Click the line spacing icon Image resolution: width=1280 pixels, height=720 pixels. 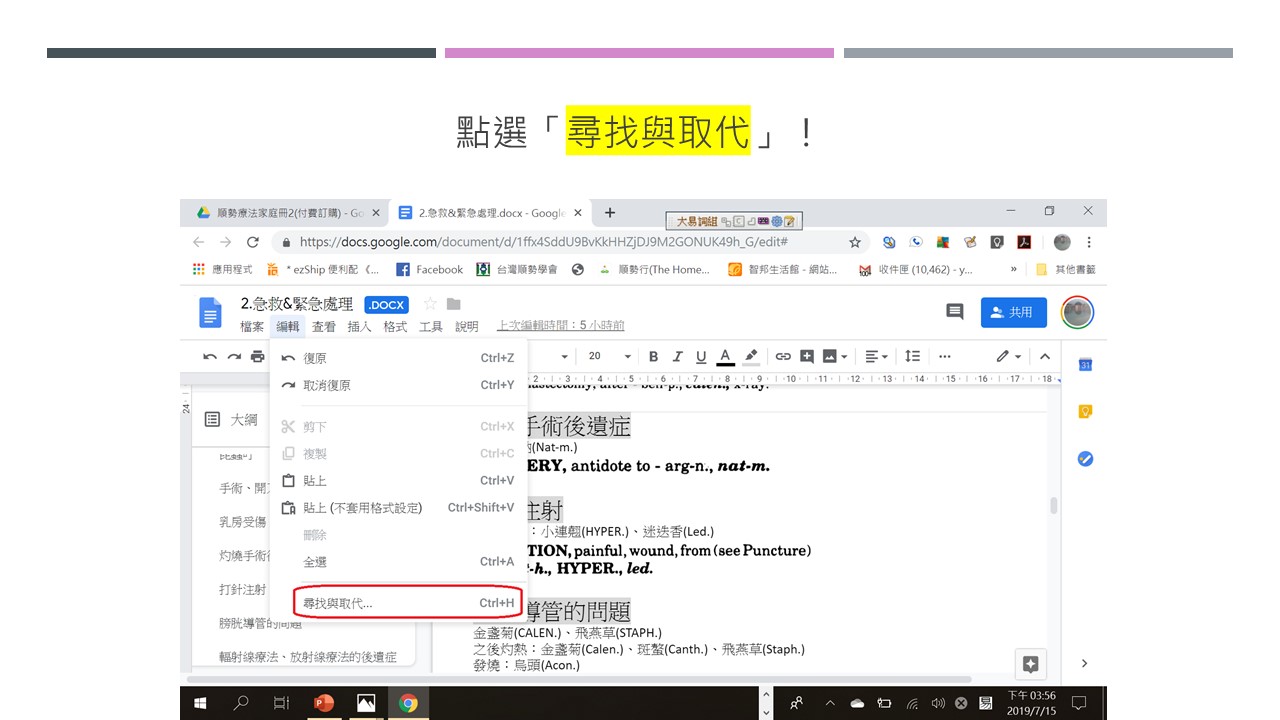(912, 357)
